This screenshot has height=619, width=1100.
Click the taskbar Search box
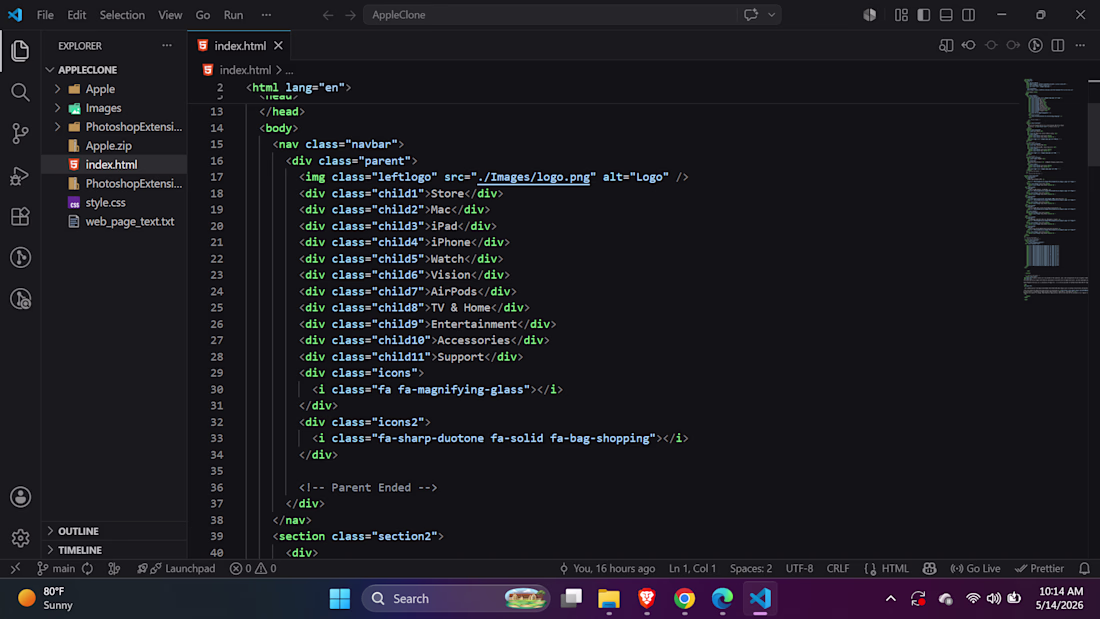(x=456, y=599)
